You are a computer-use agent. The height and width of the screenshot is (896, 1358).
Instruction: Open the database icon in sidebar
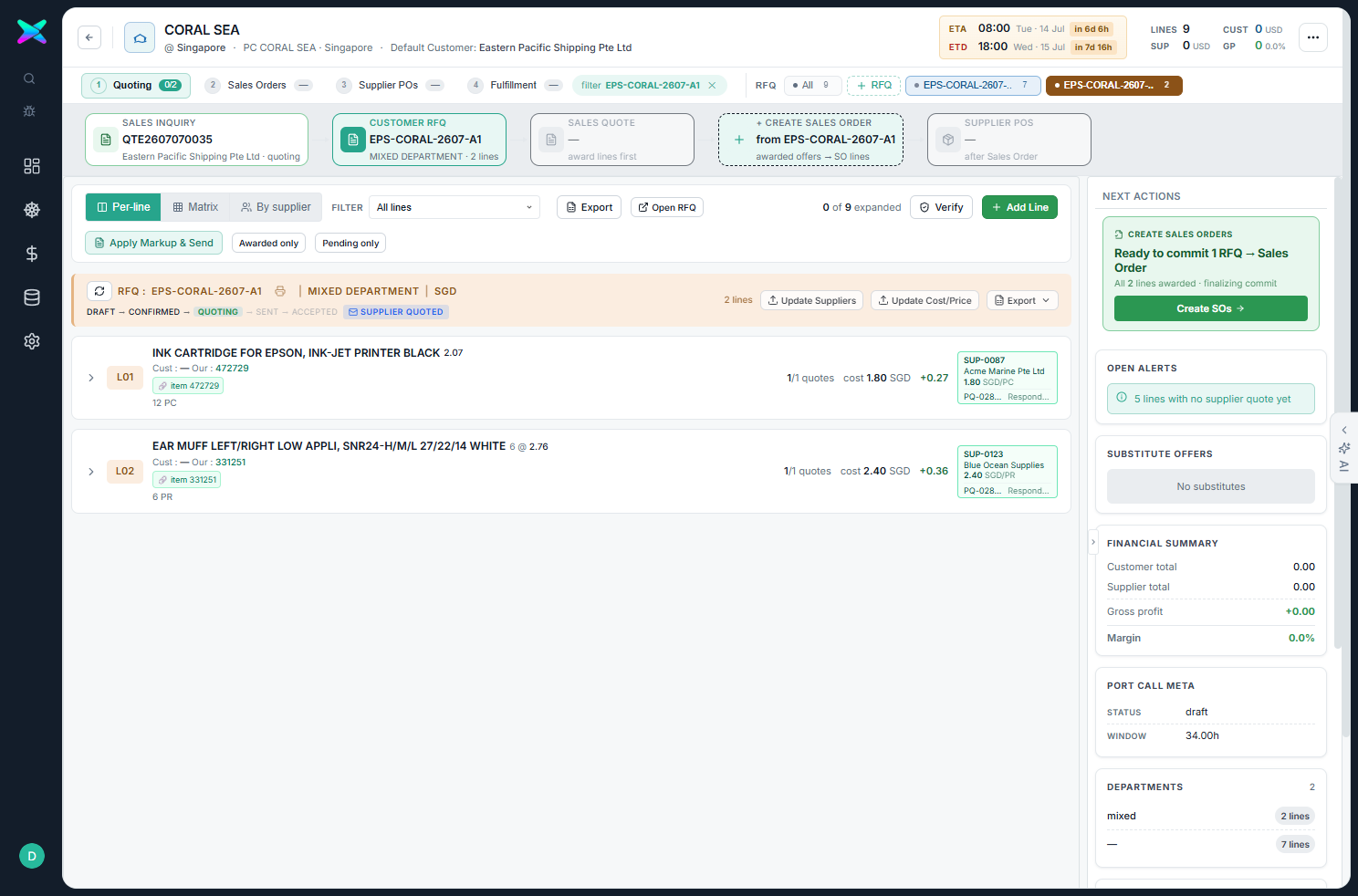tap(32, 297)
